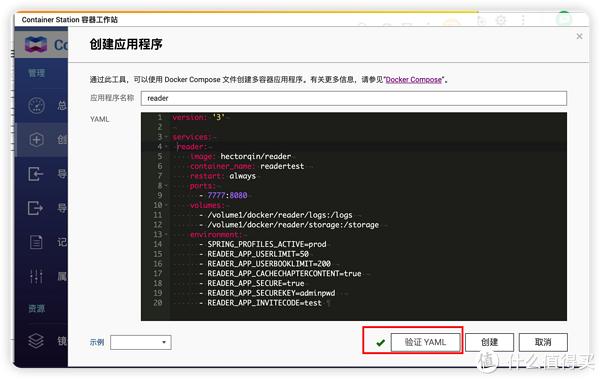Screen dimensions: 600x379
Task: Click the Container Station logo icon
Action: pos(36,45)
